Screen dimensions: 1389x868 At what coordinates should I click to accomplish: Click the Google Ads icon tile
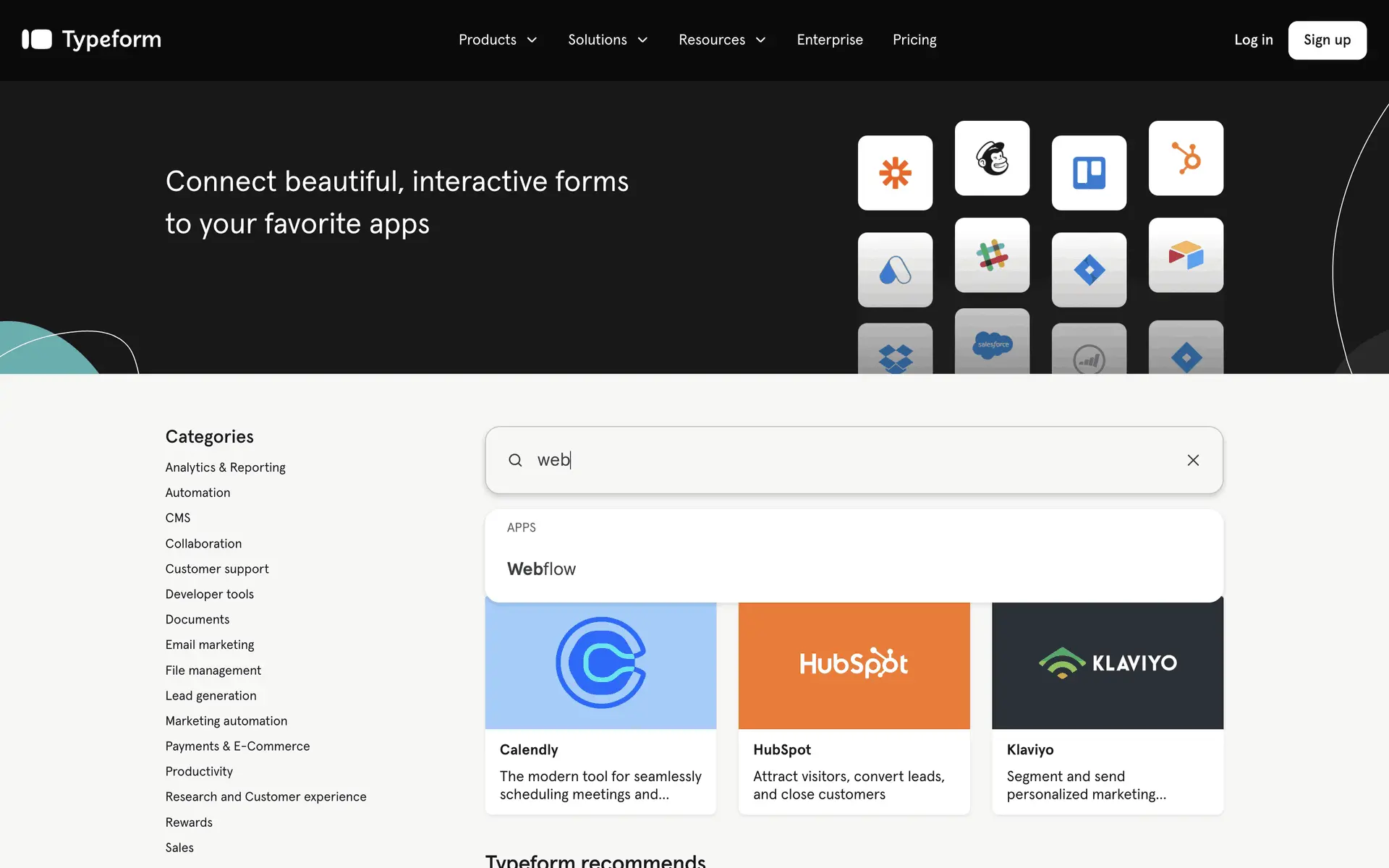(x=895, y=270)
